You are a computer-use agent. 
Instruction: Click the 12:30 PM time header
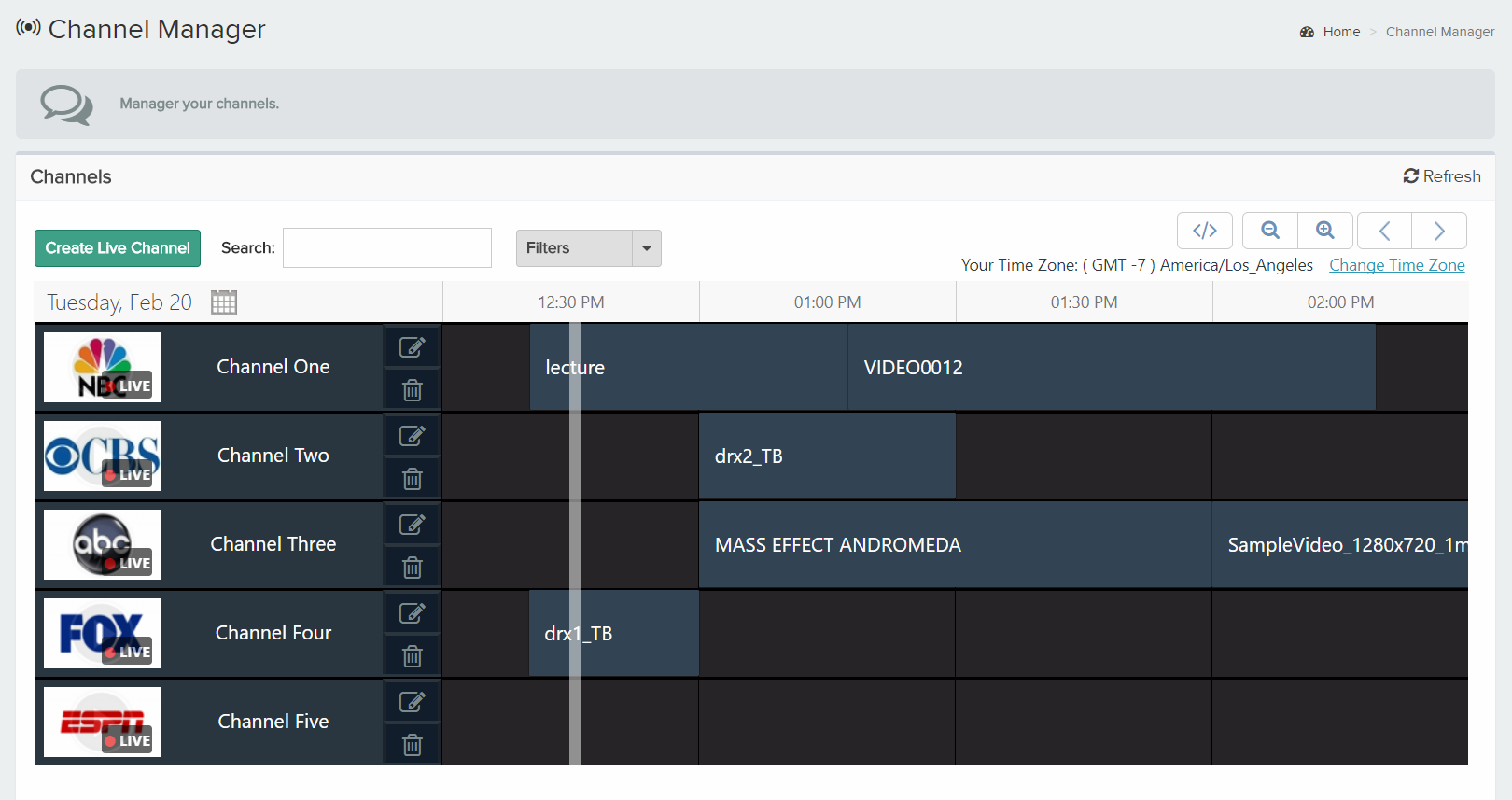[x=571, y=302]
